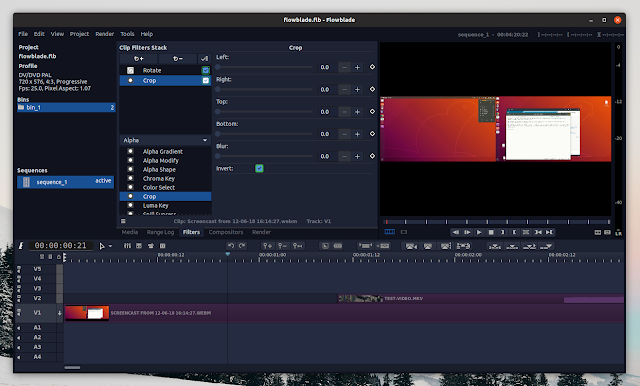The image size is (640, 386).
Task: Open the Alpha filter group dropdown
Action: click(x=165, y=140)
